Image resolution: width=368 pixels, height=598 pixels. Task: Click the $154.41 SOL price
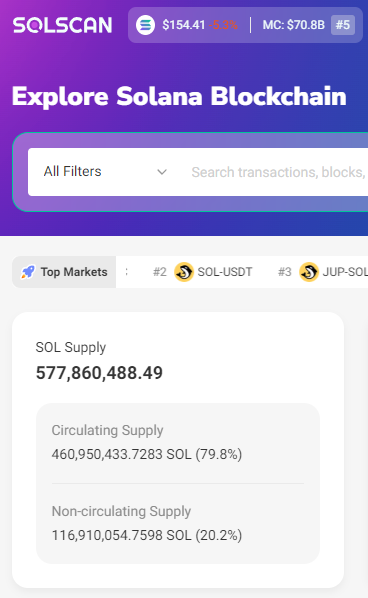pyautogui.click(x=184, y=25)
